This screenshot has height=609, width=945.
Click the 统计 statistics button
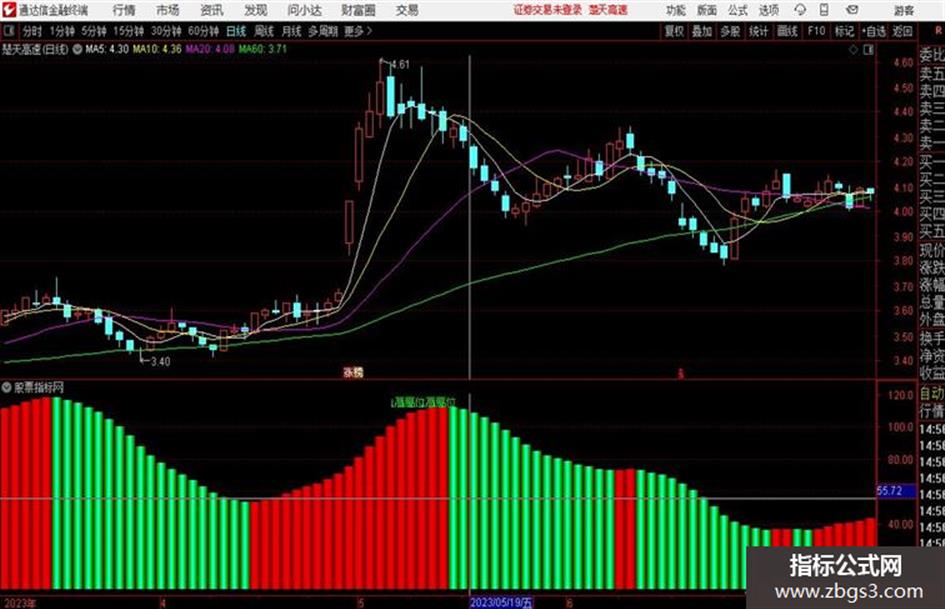pos(758,31)
